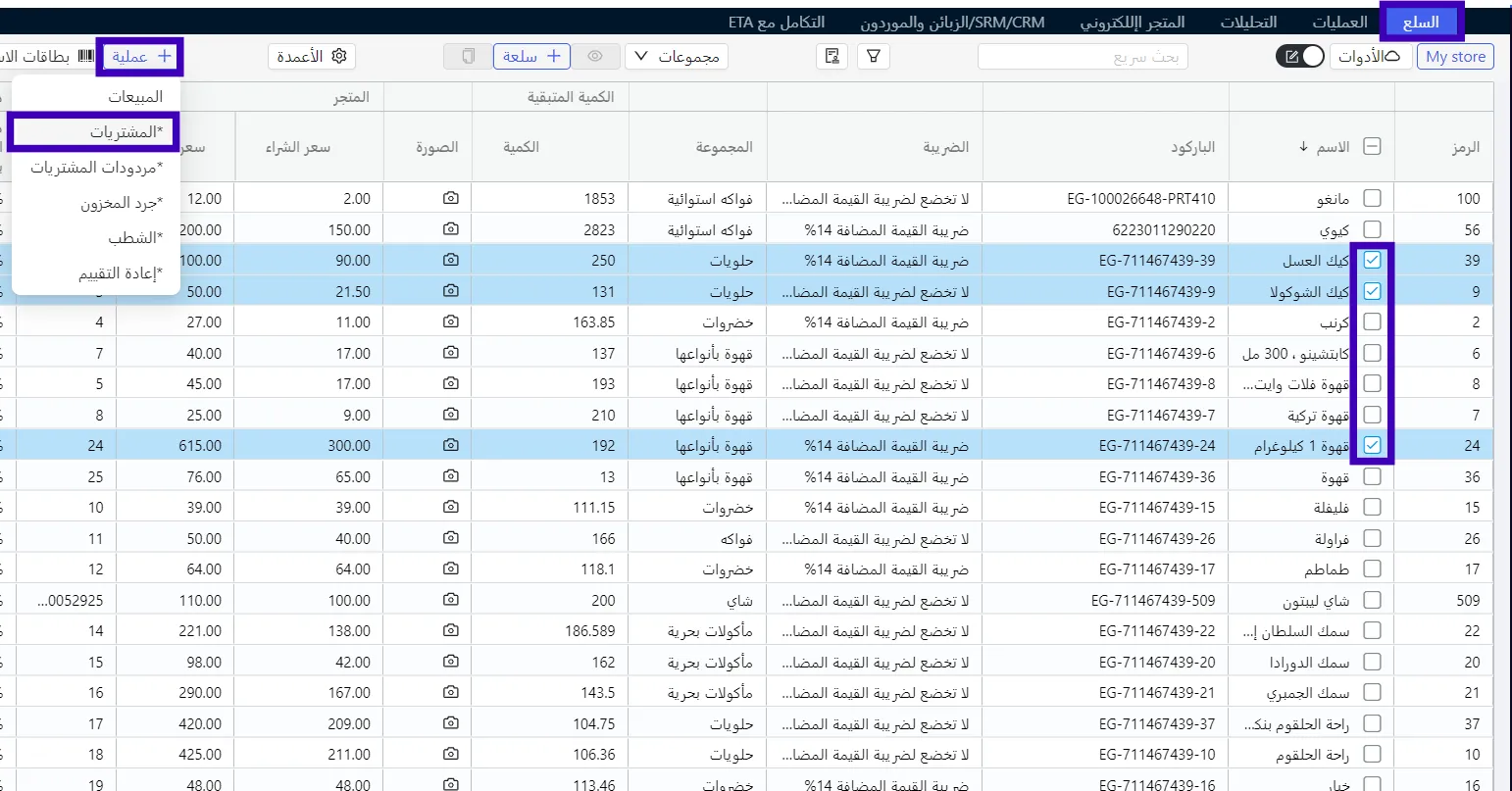Toggle the edit mode switch near الأدوات
This screenshot has height=791, width=1512.
[x=1299, y=57]
